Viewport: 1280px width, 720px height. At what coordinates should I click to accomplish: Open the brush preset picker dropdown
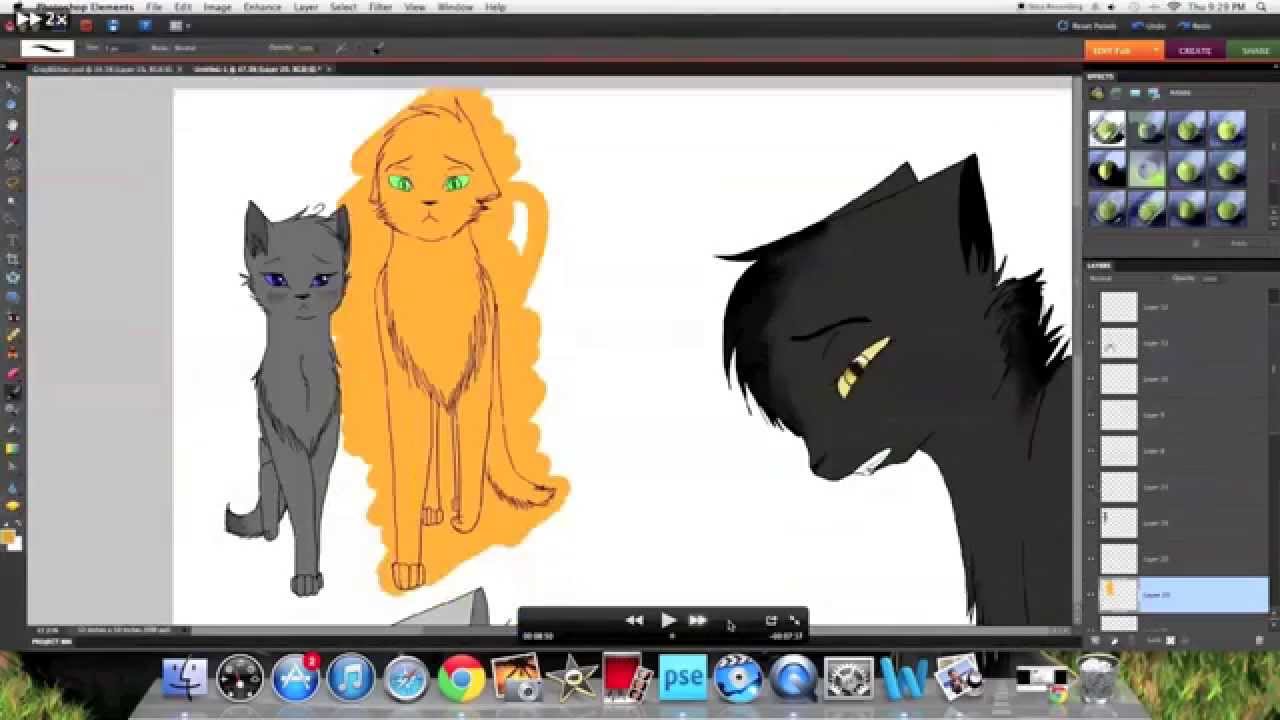(x=47, y=48)
